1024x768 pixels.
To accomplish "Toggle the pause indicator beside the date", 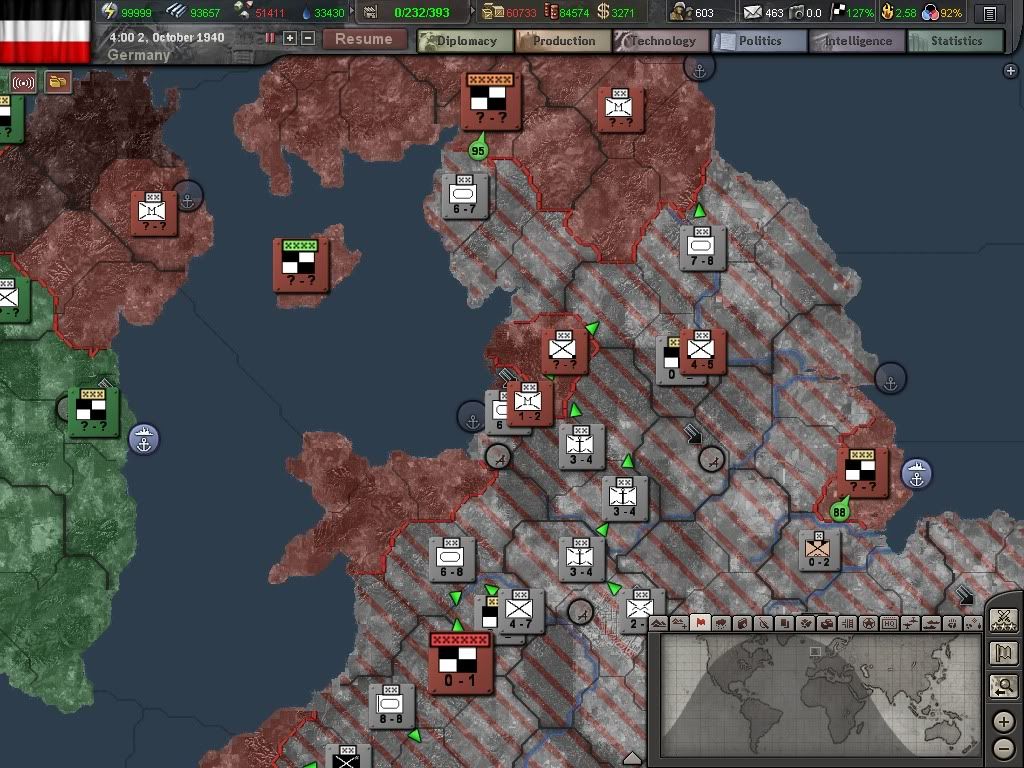I will coord(270,39).
